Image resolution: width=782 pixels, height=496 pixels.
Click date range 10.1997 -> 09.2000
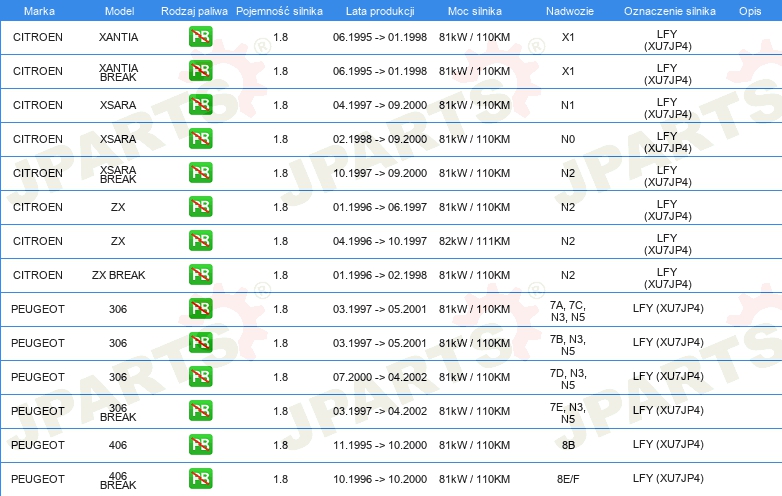point(380,173)
